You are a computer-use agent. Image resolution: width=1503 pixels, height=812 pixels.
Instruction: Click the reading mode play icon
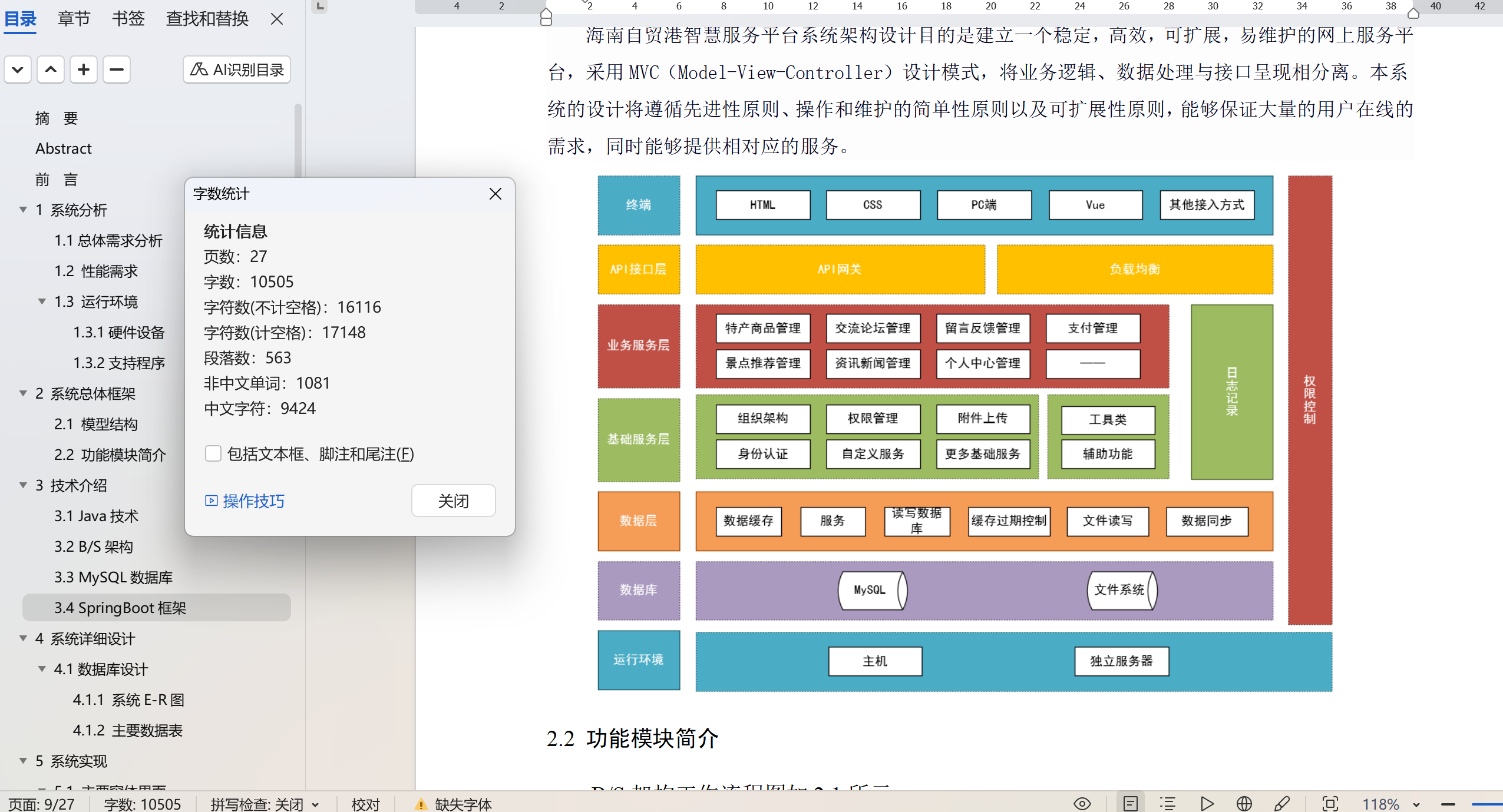click(x=1207, y=804)
